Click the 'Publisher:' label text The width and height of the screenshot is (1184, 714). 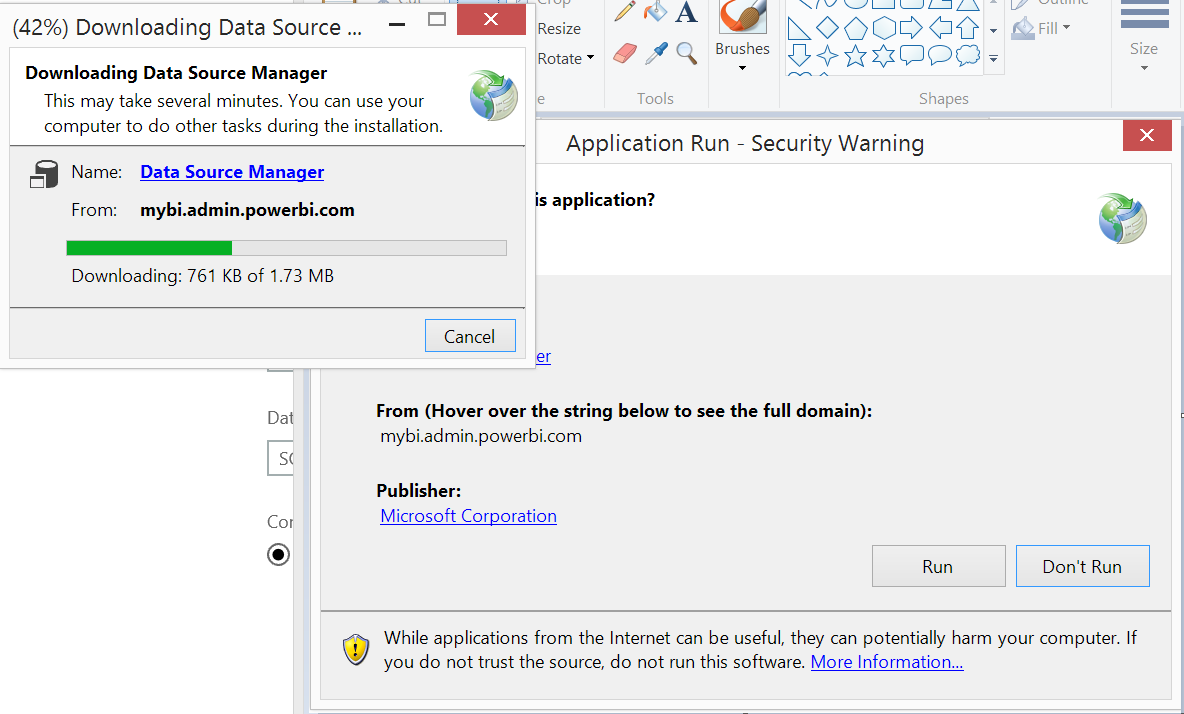tap(418, 491)
